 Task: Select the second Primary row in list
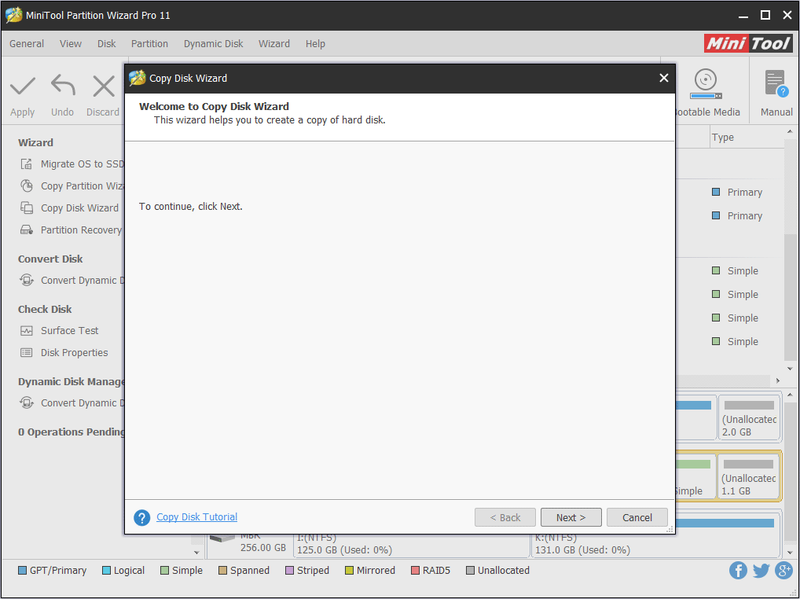point(737,216)
